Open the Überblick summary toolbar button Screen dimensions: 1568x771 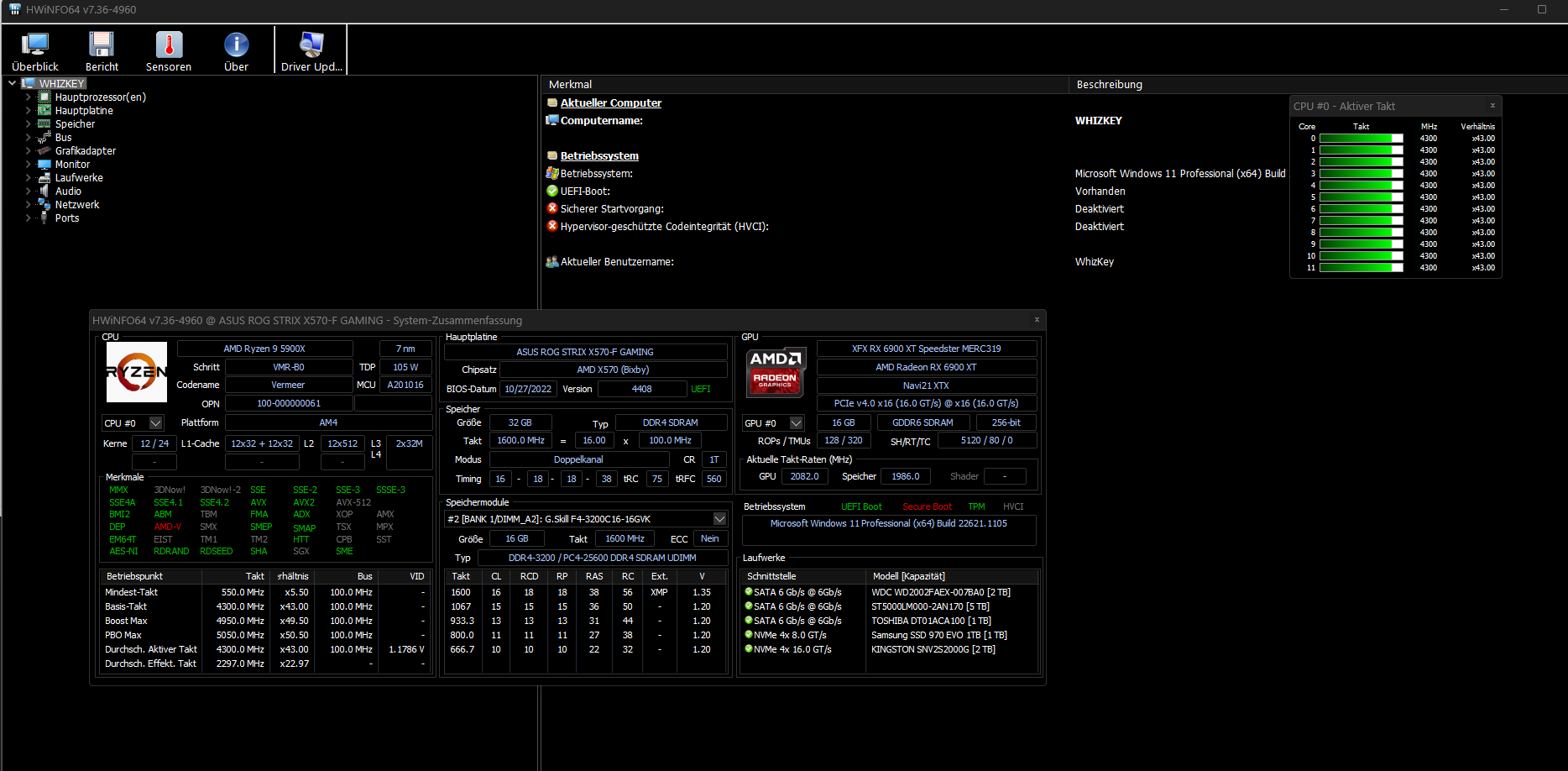(35, 50)
